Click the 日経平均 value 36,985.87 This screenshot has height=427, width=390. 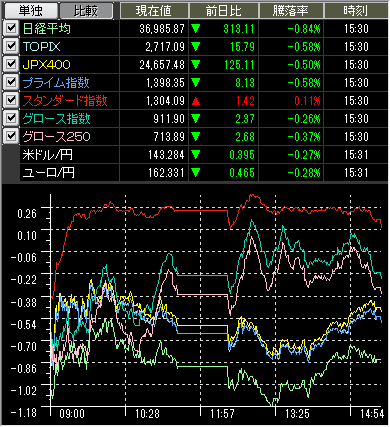point(162,29)
